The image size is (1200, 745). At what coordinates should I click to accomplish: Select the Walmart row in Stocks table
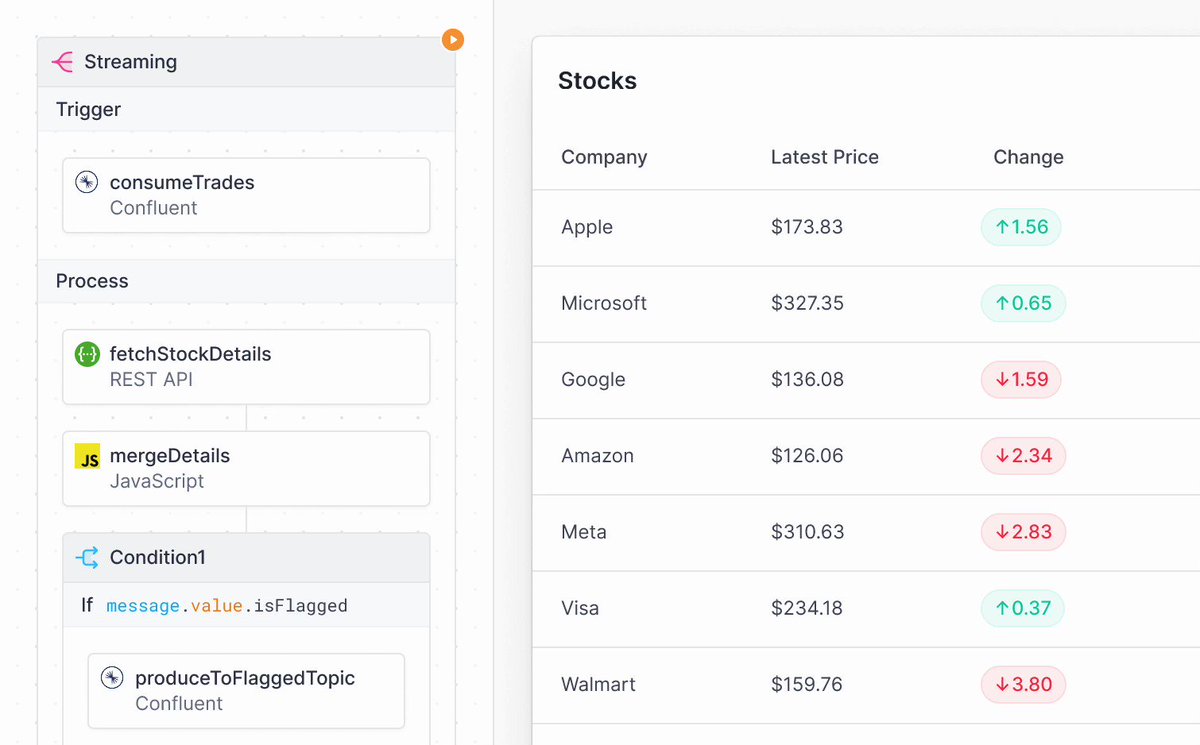(866, 685)
